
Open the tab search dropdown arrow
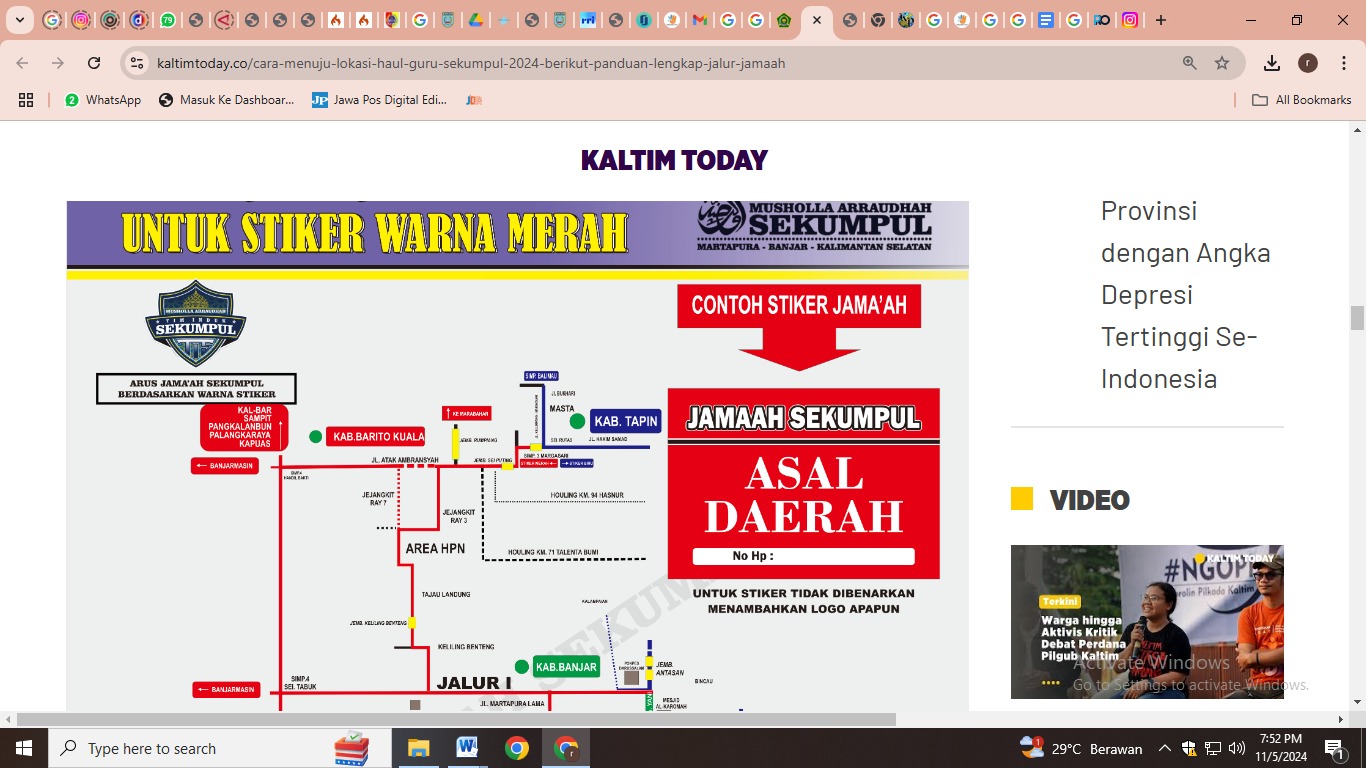click(x=20, y=20)
